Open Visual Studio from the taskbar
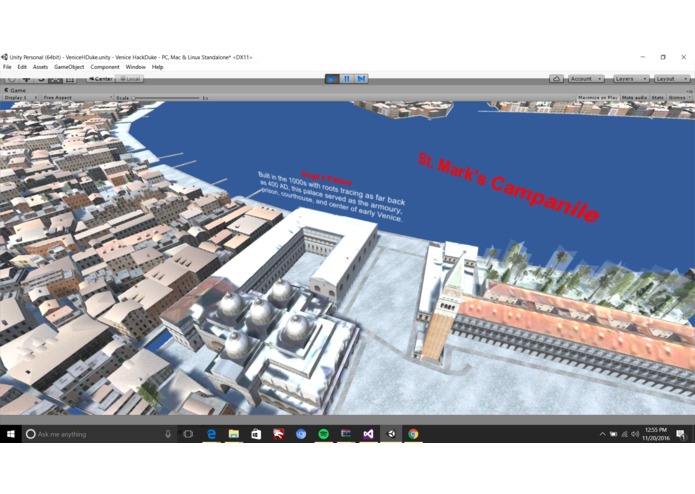The width and height of the screenshot is (695, 494). pyautogui.click(x=368, y=434)
